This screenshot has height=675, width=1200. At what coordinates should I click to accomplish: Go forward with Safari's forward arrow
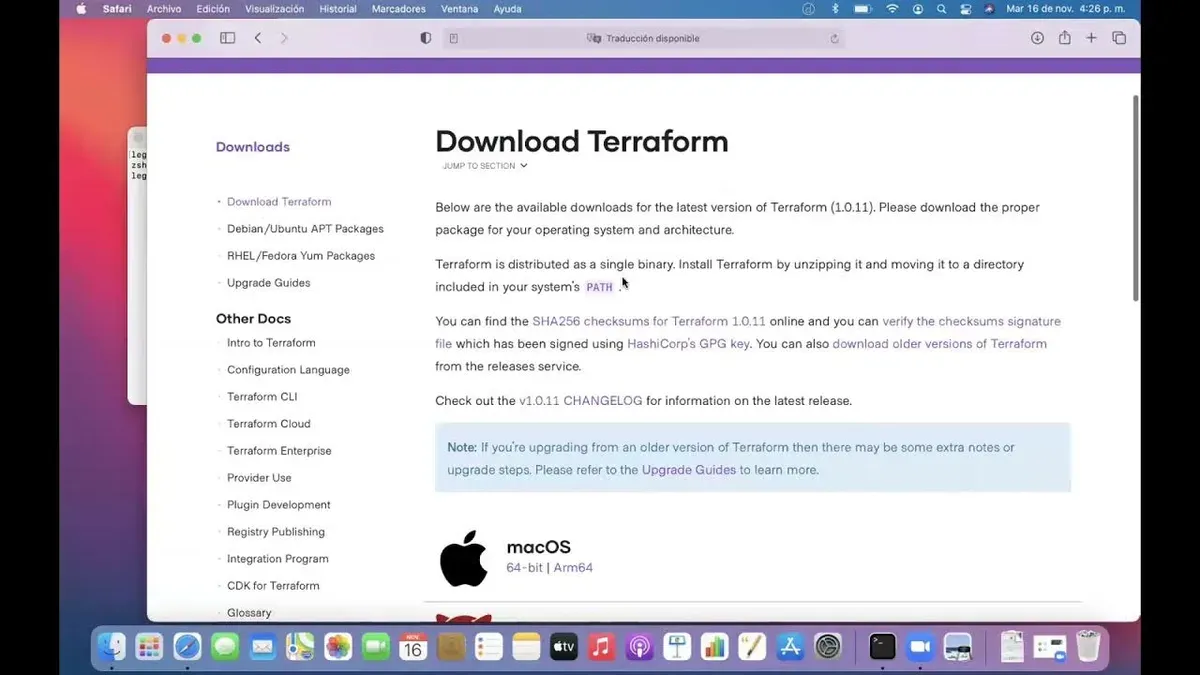284,38
